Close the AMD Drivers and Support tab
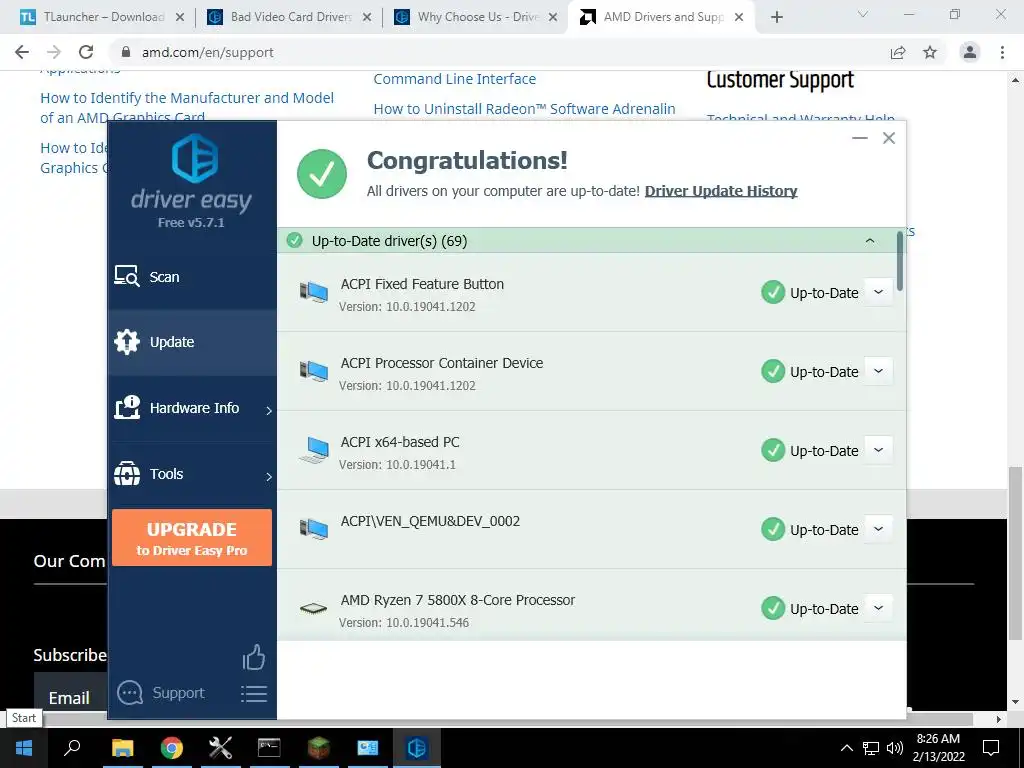1024x768 pixels. tap(739, 18)
